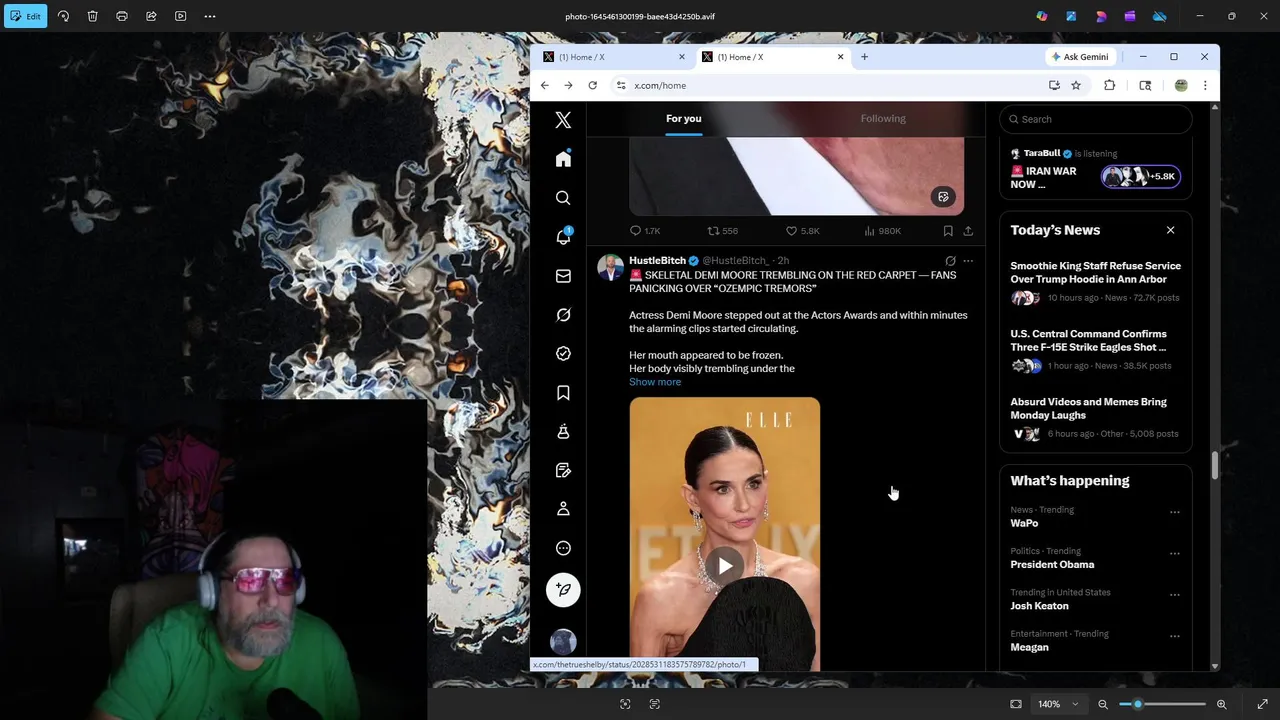The image size is (1280, 720).
Task: Click the Grok icon on HustleBitch post
Action: [950, 261]
